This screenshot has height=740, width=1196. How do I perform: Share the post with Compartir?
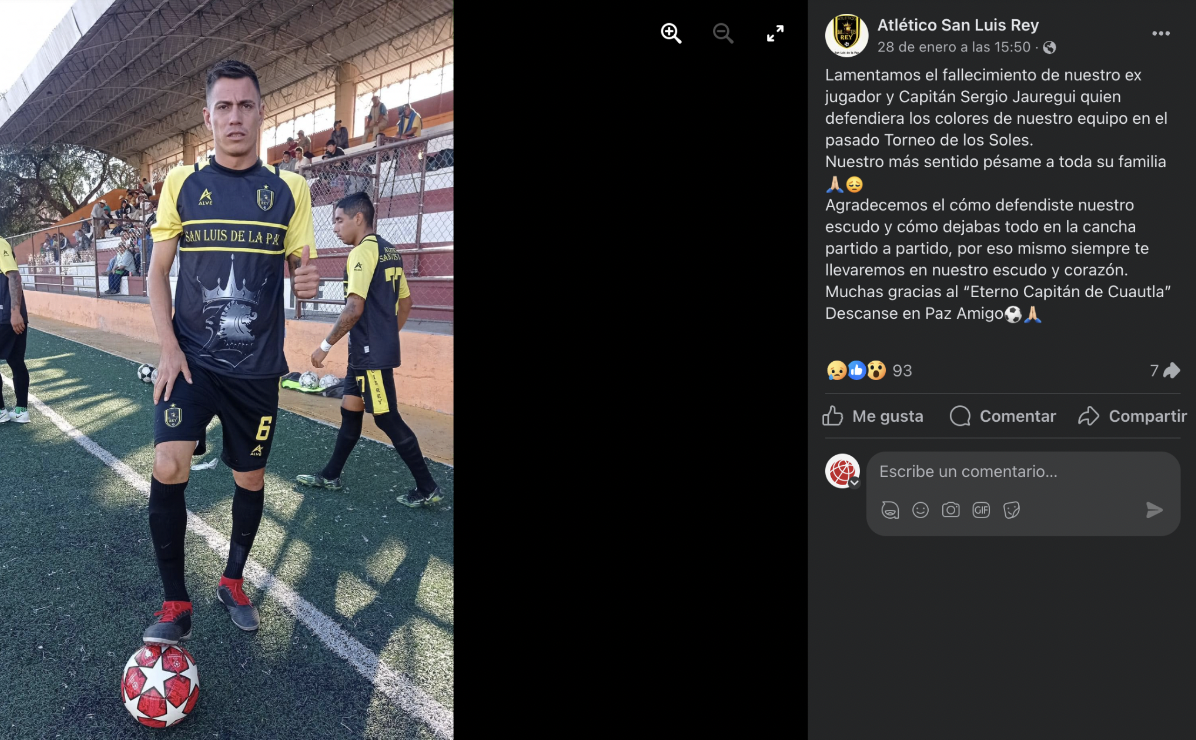coord(1133,416)
